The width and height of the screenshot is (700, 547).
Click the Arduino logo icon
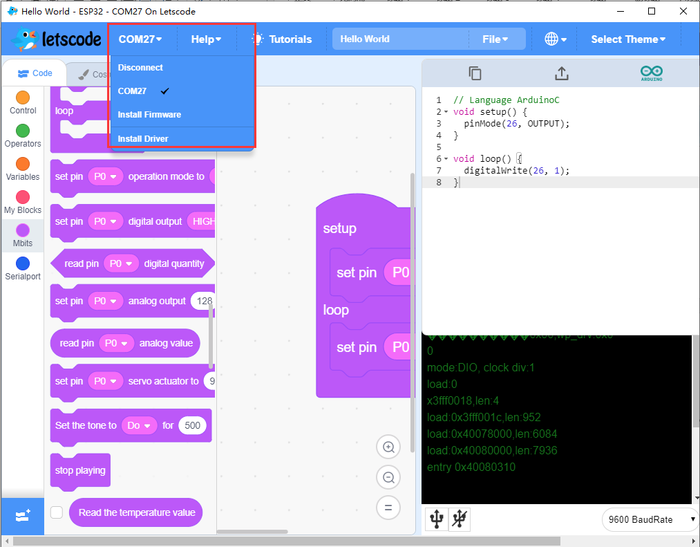click(652, 74)
